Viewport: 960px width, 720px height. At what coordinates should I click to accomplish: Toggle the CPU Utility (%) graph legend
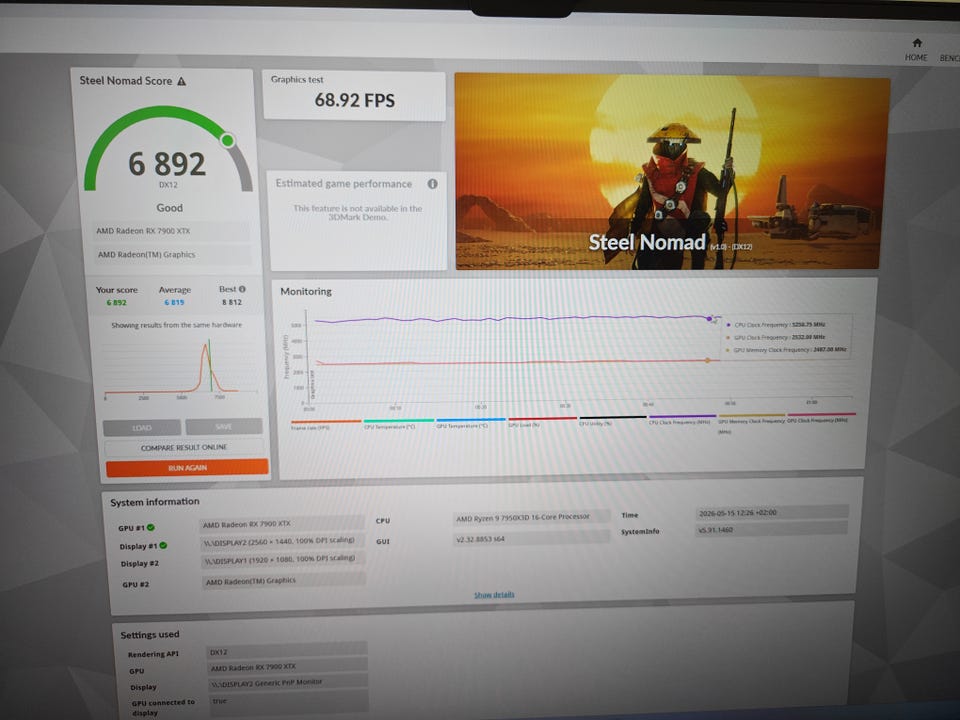(612, 422)
